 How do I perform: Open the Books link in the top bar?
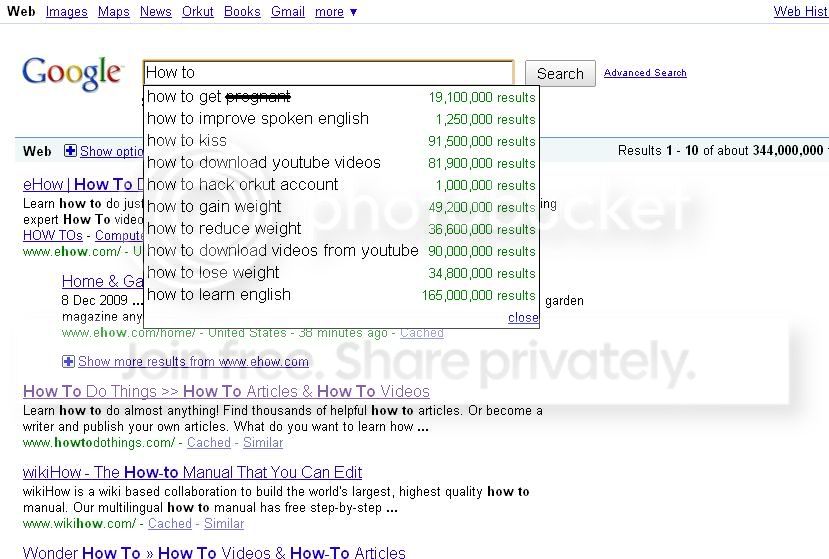point(242,11)
